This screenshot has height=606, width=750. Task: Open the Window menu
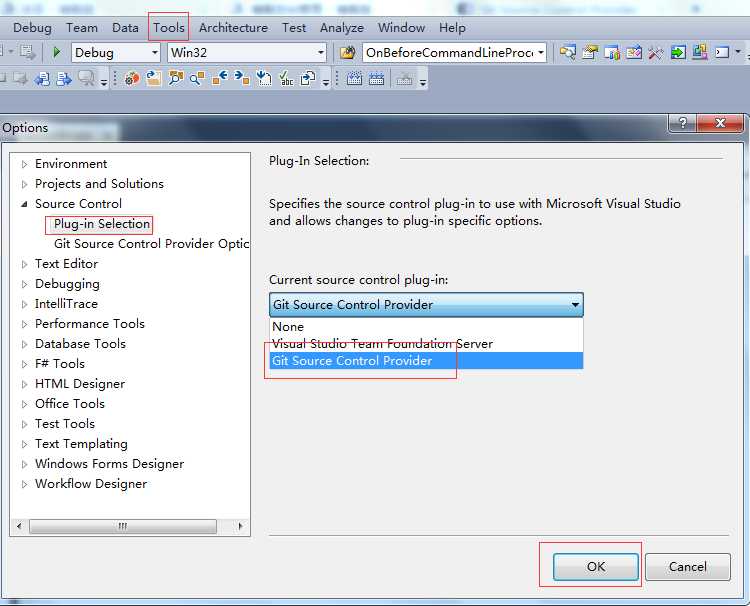401,28
